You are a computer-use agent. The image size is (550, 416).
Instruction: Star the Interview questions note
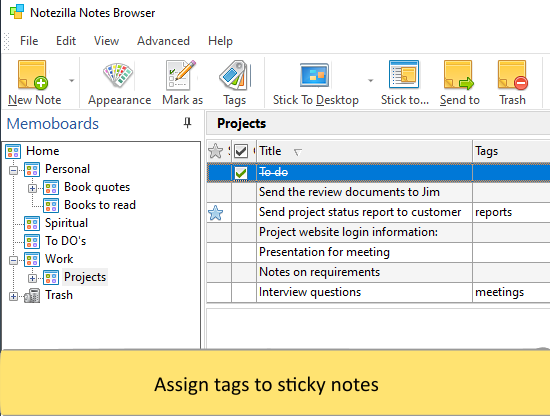tap(219, 292)
